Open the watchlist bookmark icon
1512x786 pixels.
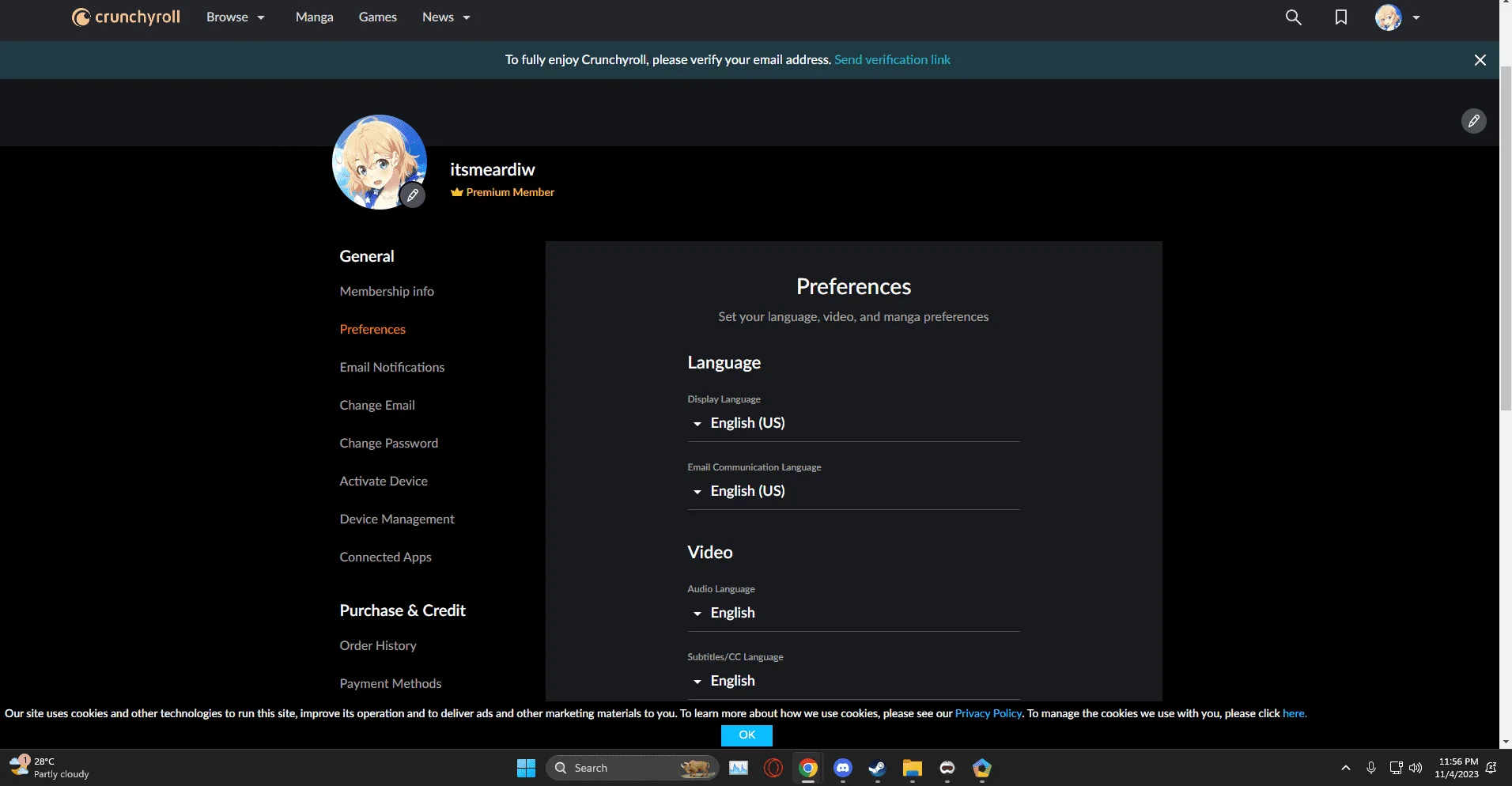pyautogui.click(x=1341, y=17)
